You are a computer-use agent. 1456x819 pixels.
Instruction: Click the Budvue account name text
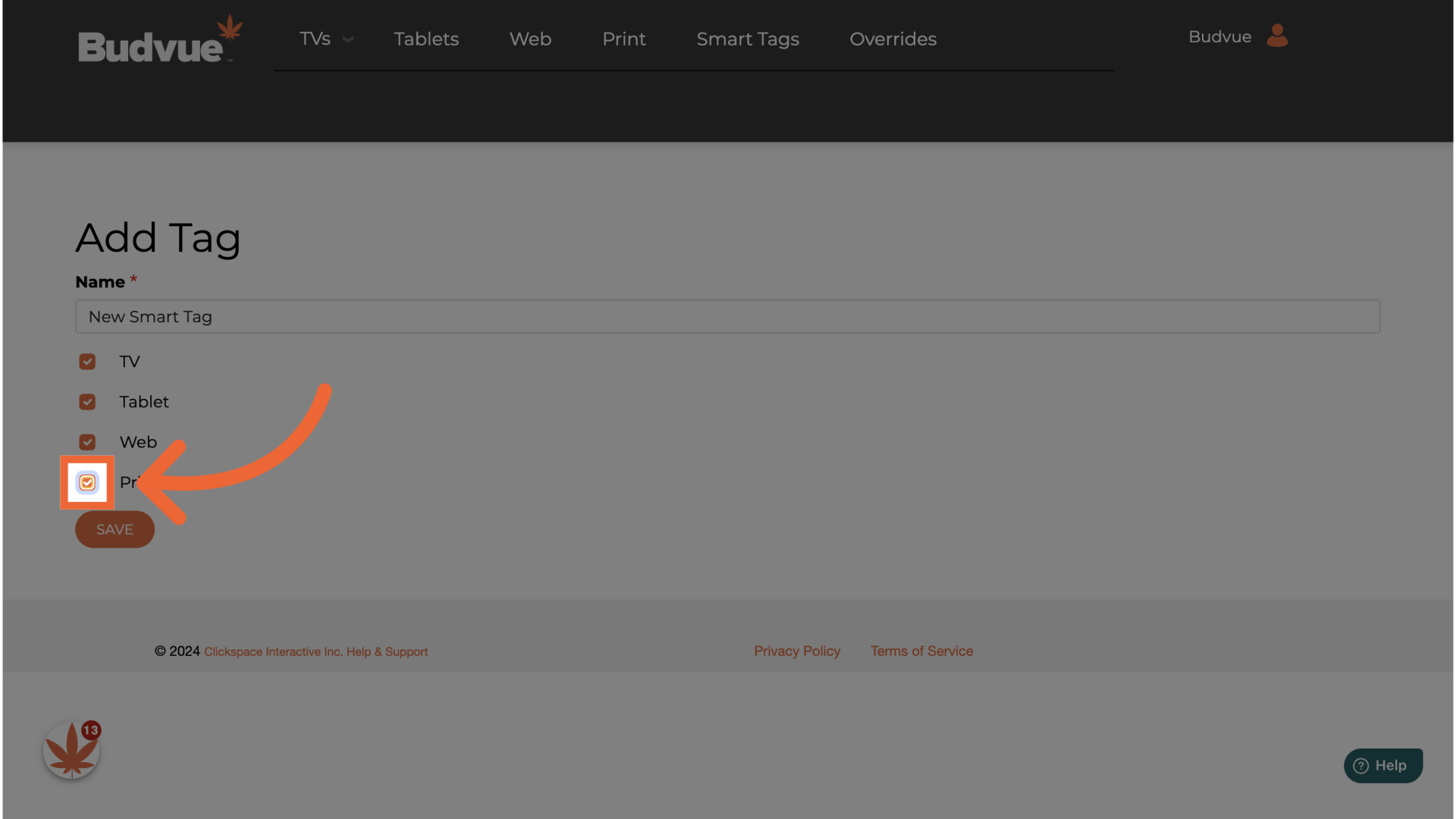click(1219, 36)
